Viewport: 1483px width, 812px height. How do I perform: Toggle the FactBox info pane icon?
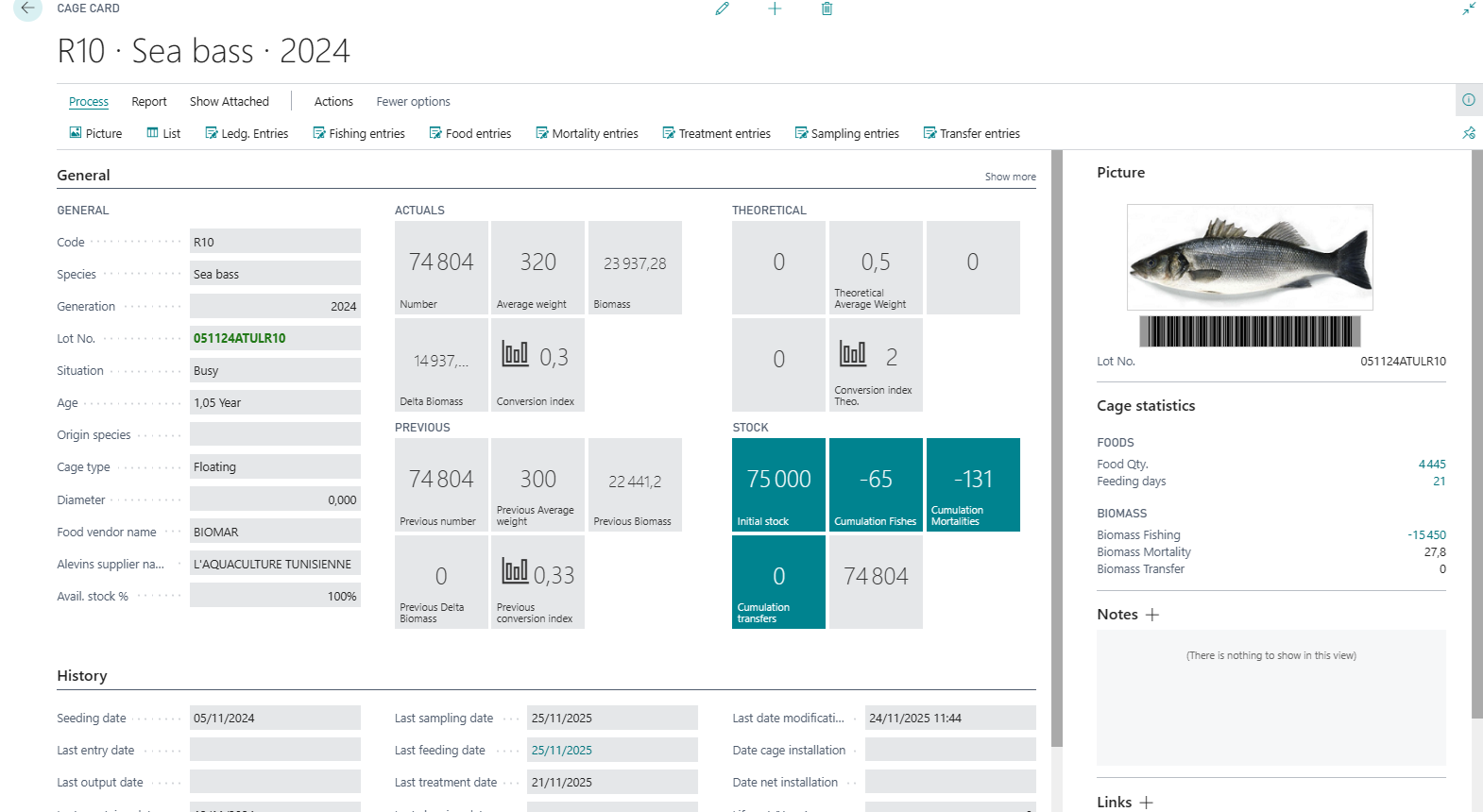(1469, 100)
